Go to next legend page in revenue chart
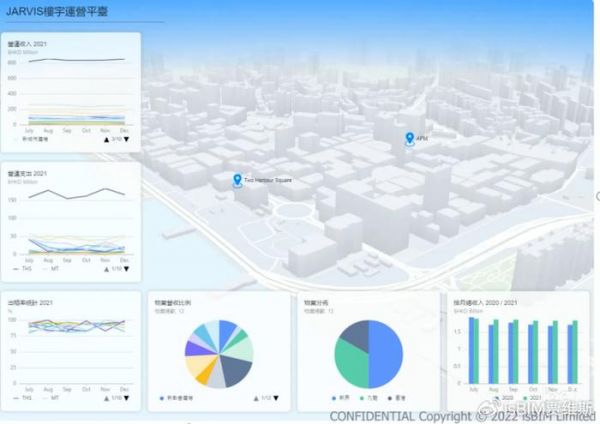600x424 pixels. [126, 140]
